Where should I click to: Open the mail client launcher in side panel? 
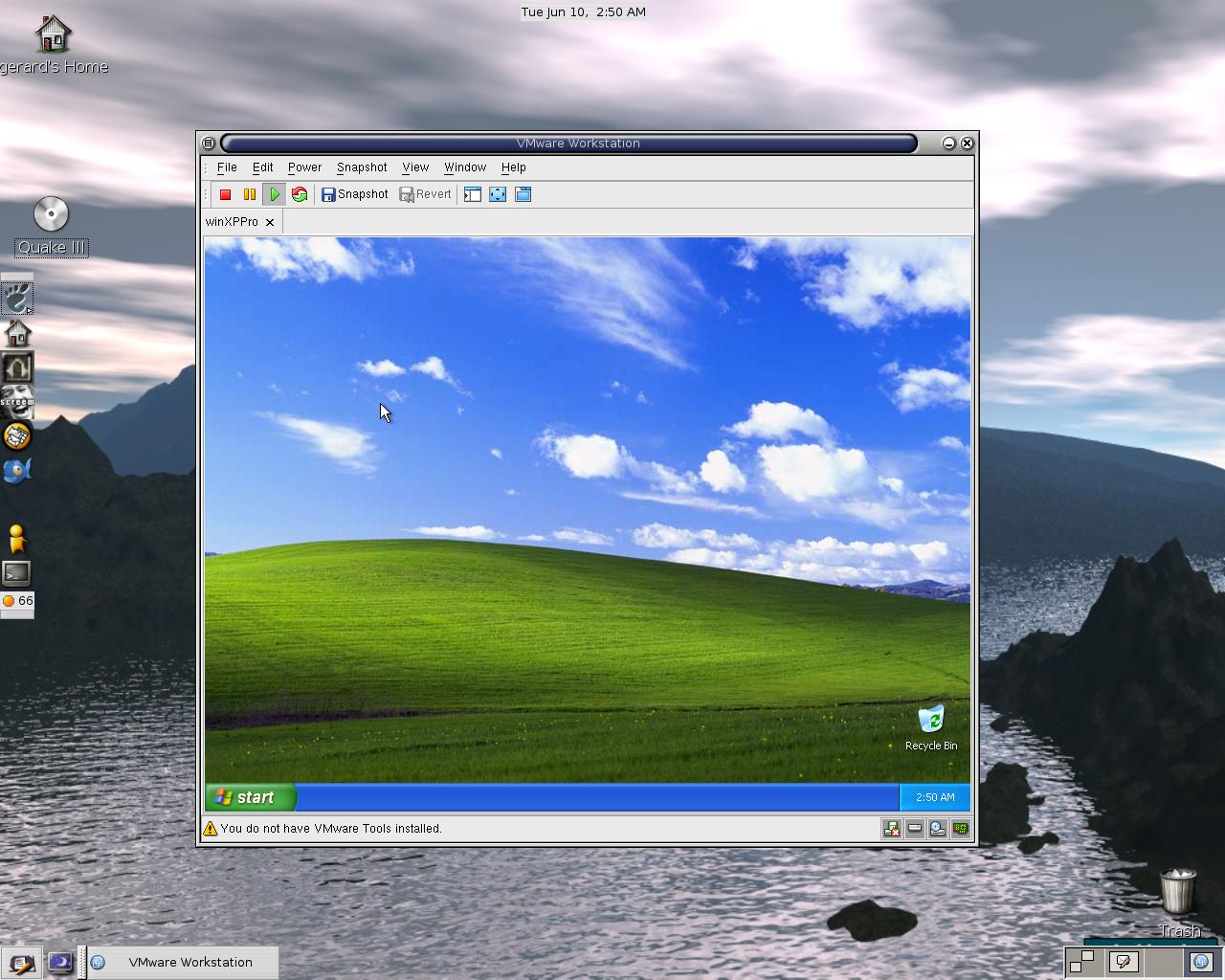tap(17, 435)
